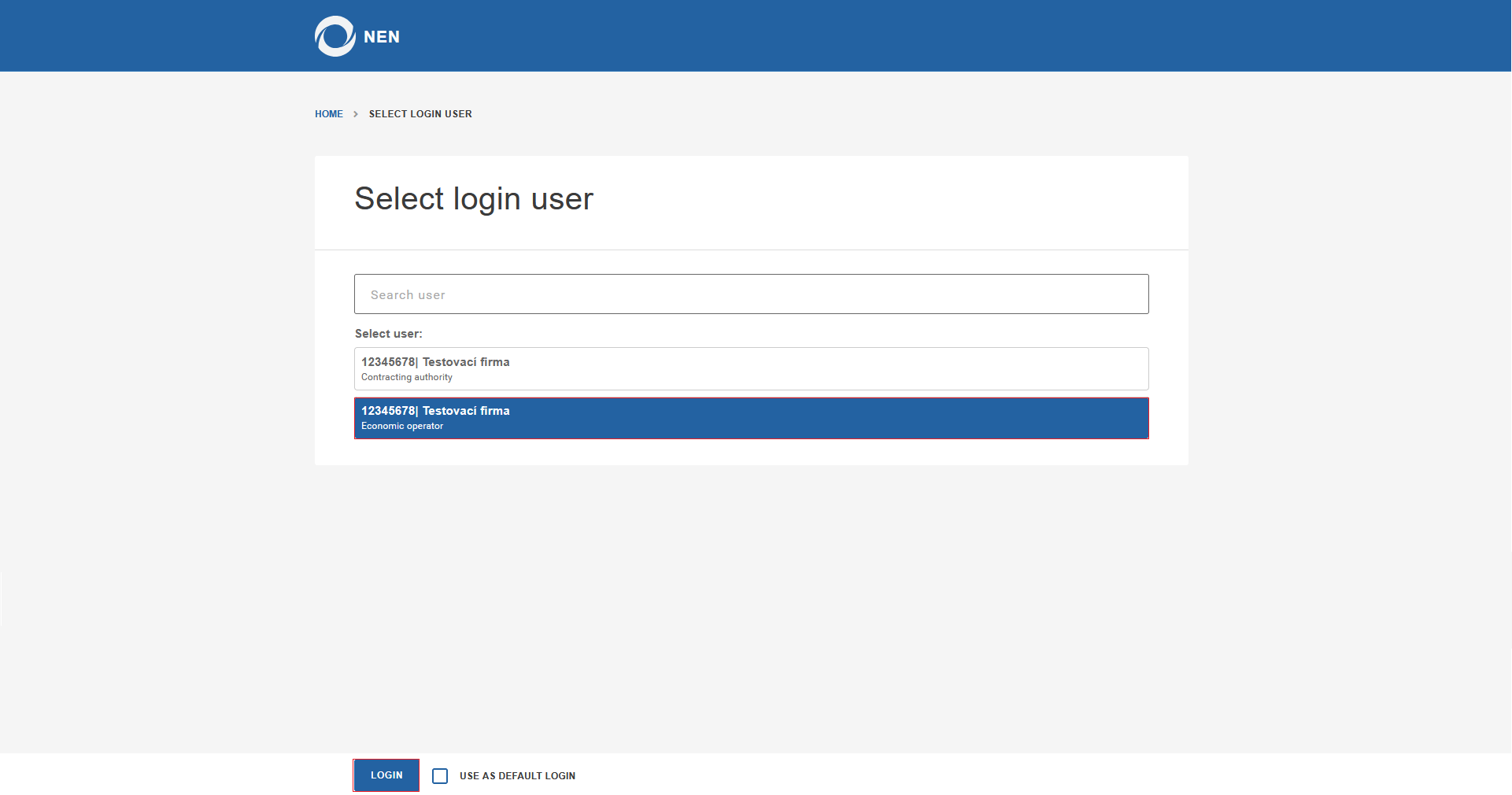Click the 12345678 company number text
The height and width of the screenshot is (795, 1512).
(x=387, y=361)
